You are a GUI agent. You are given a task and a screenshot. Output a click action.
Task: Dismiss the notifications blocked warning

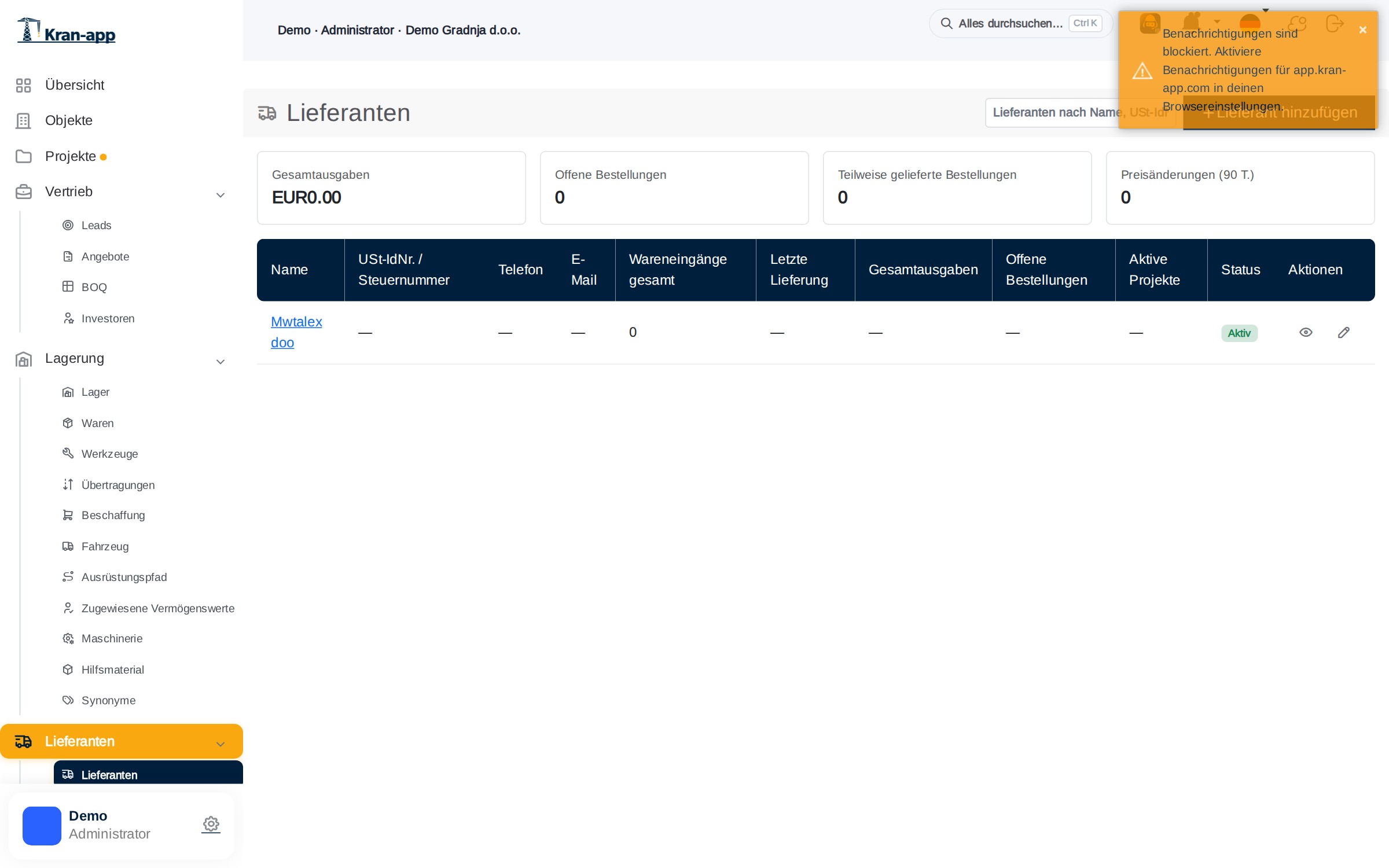pos(1363,30)
